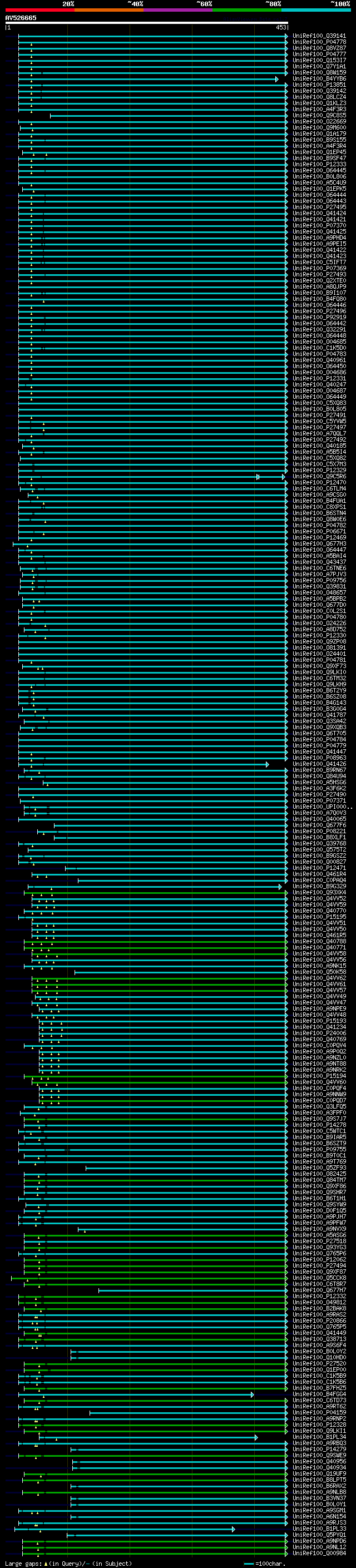356x1568 pixels.
Task: Select the truncated hit UniRef100_UPI000..
Action: [x=322, y=807]
